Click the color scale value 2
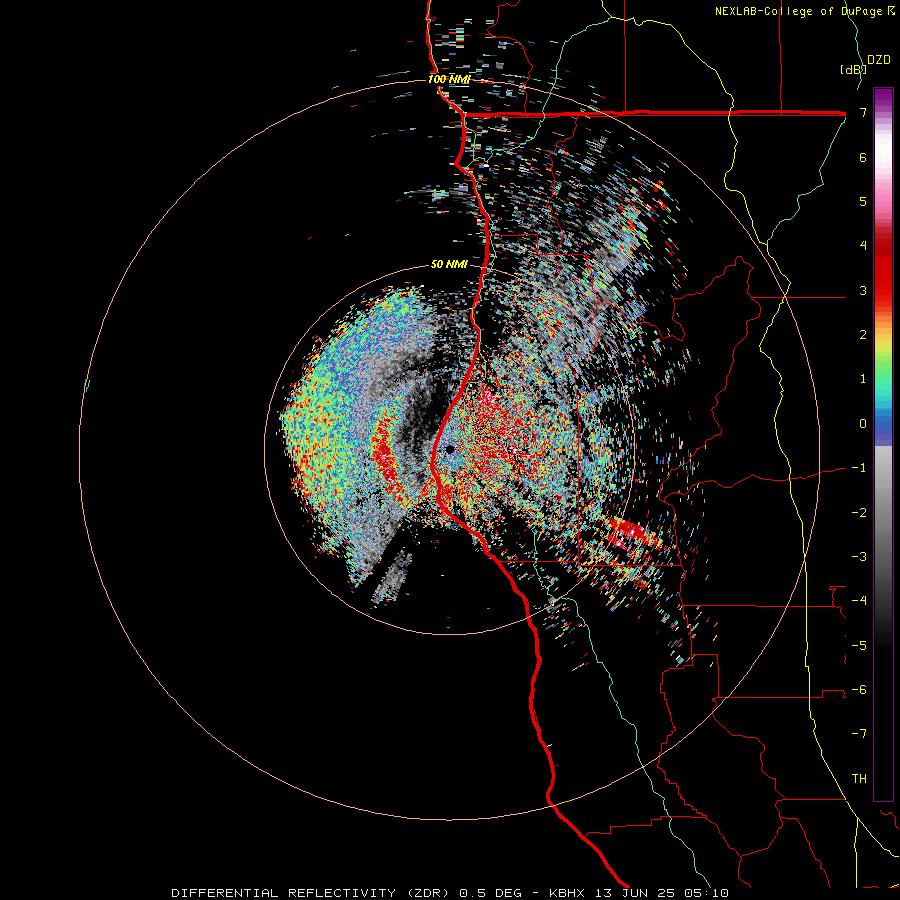 point(863,335)
